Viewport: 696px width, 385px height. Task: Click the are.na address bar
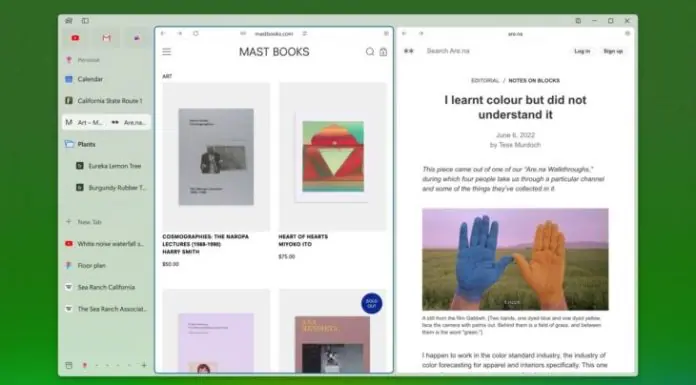[x=515, y=34]
